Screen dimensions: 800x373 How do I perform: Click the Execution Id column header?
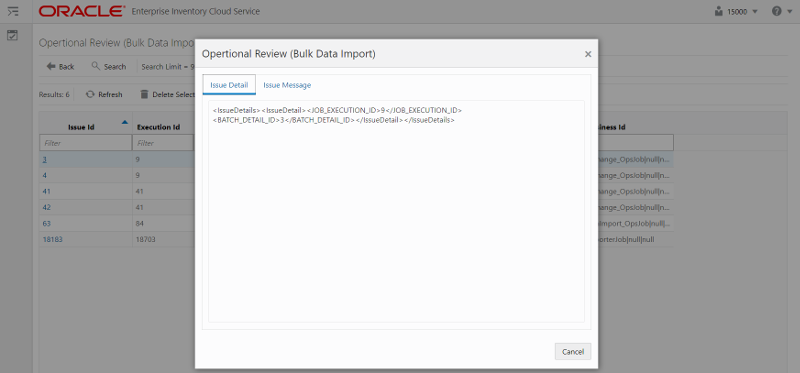click(x=159, y=127)
